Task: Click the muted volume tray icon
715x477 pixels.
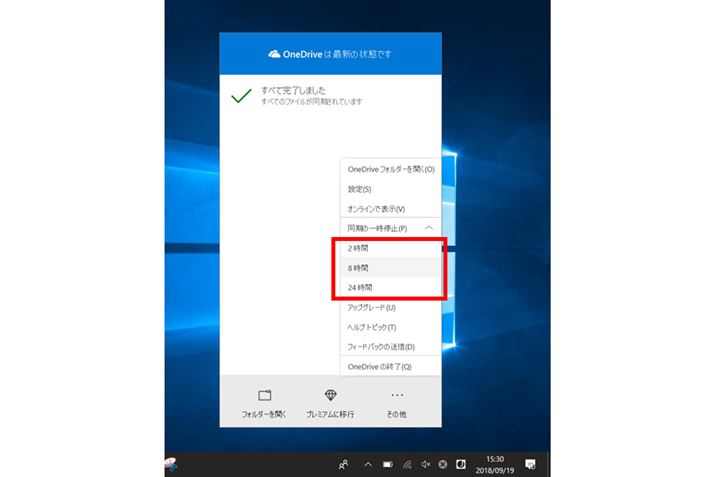Action: pyautogui.click(x=425, y=465)
